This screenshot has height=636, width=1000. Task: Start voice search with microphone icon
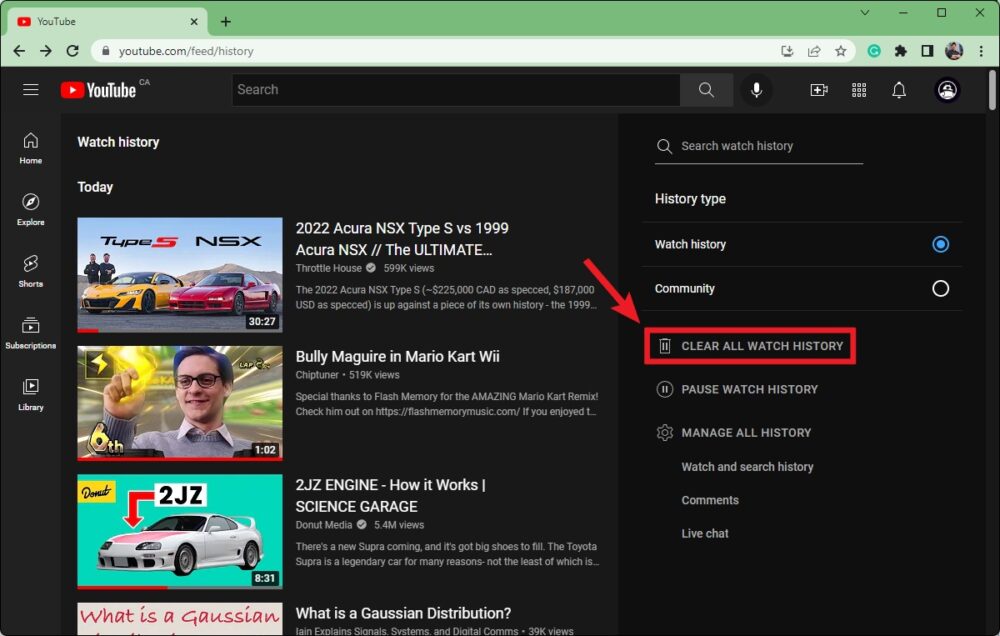pos(756,90)
